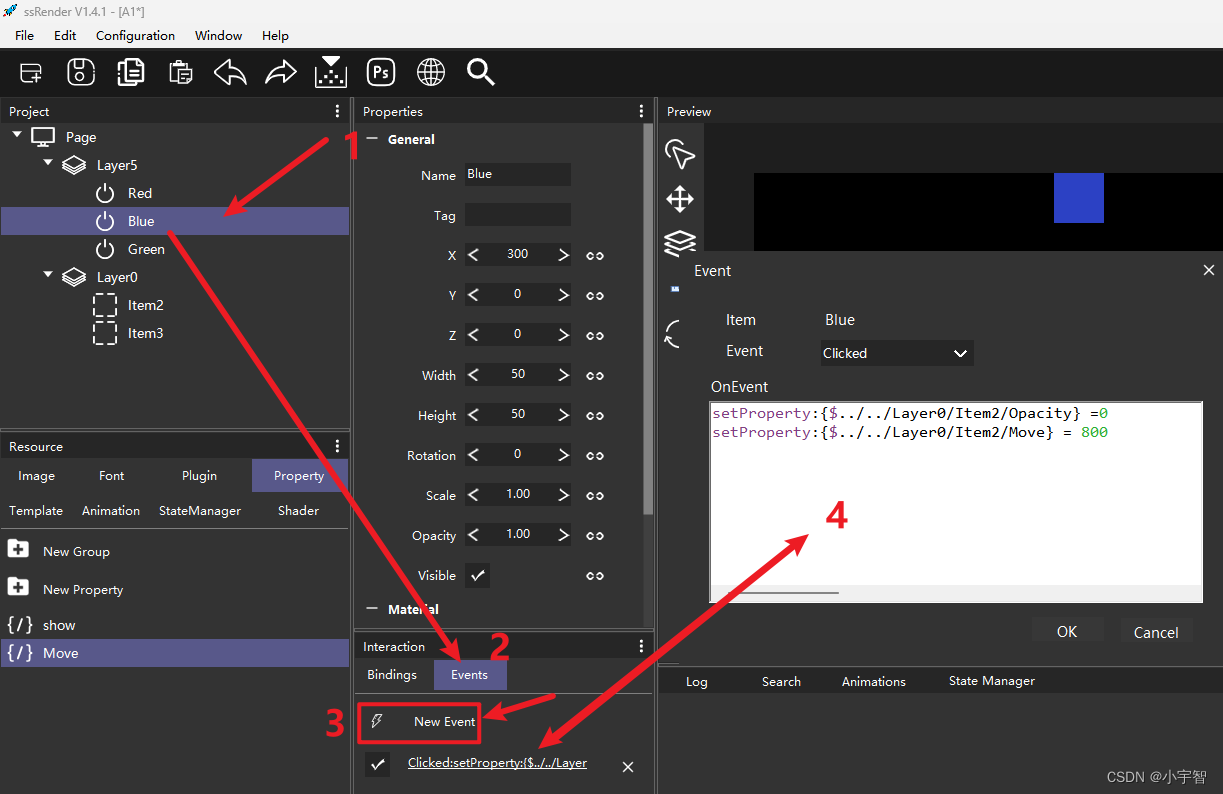Toggle the checkbox beside the Clicked event entry
The image size is (1223, 794).
(377, 763)
